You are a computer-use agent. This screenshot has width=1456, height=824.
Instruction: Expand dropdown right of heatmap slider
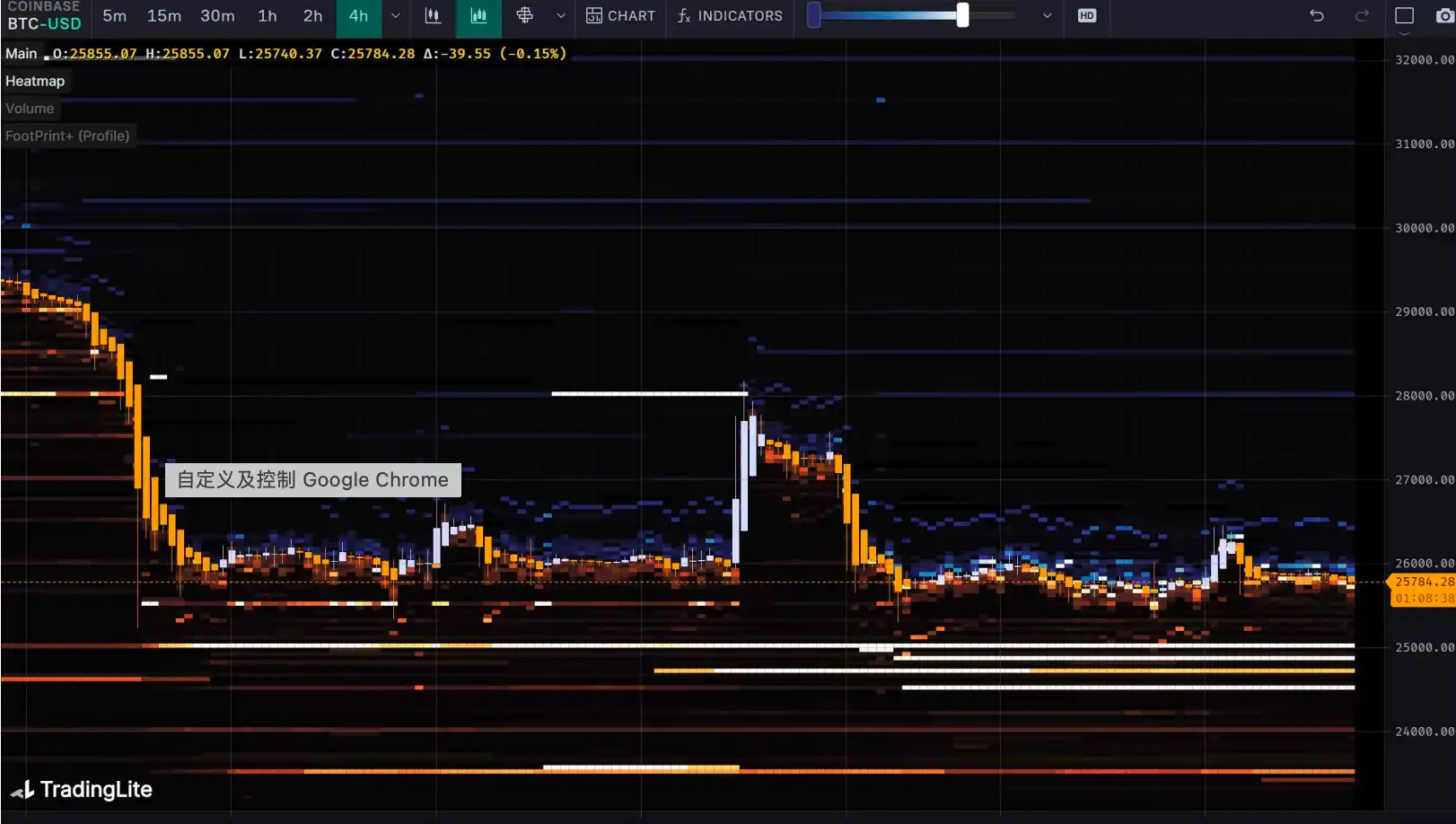coord(1047,15)
